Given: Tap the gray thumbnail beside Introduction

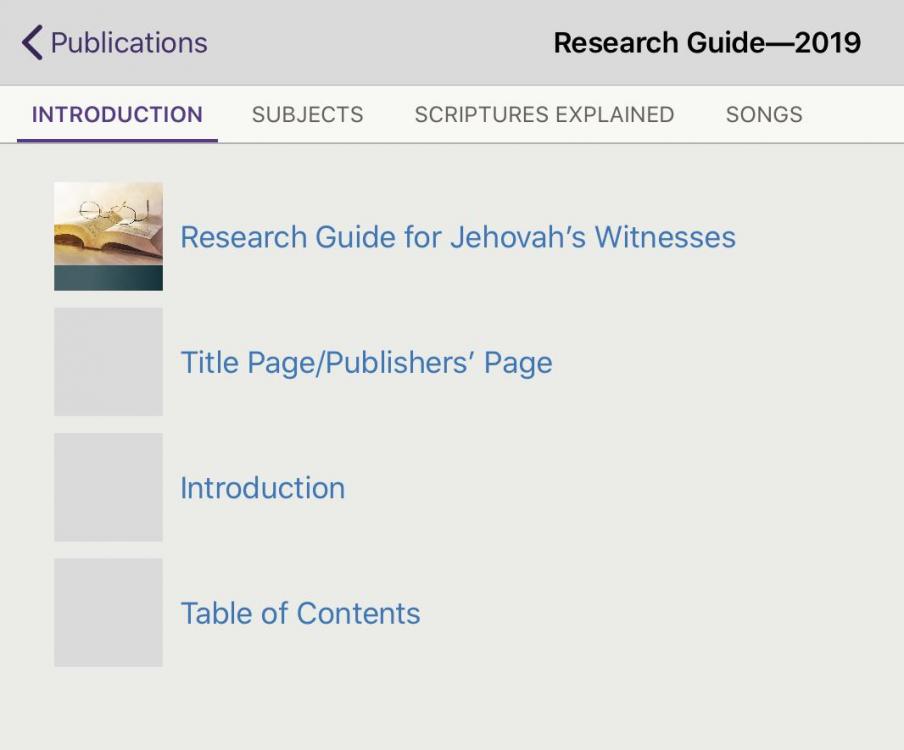Looking at the screenshot, I should [x=108, y=487].
